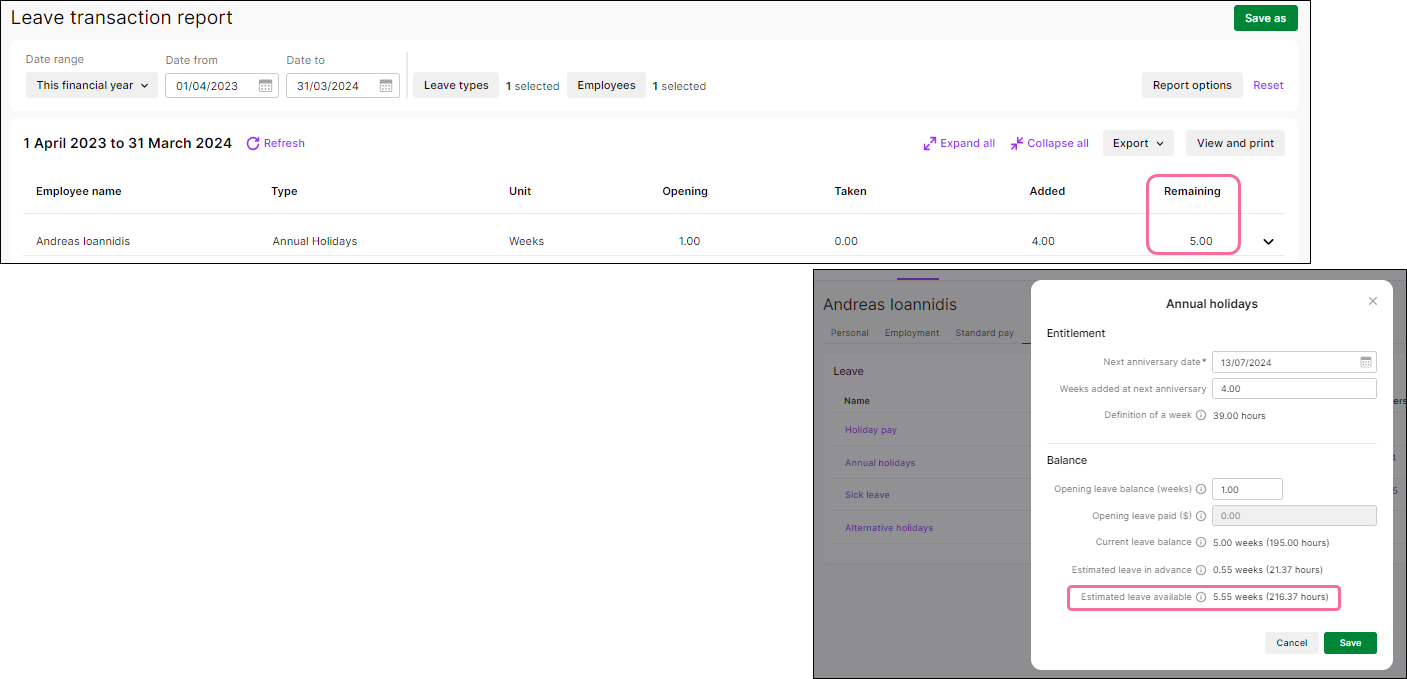Click View and print button

(x=1235, y=143)
